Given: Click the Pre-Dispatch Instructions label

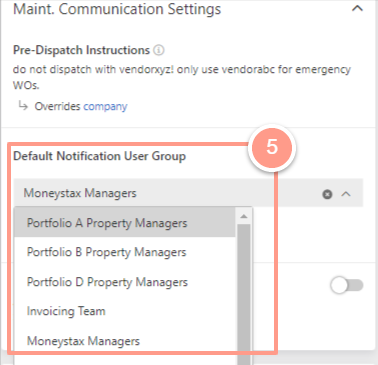Looking at the screenshot, I should [81, 50].
